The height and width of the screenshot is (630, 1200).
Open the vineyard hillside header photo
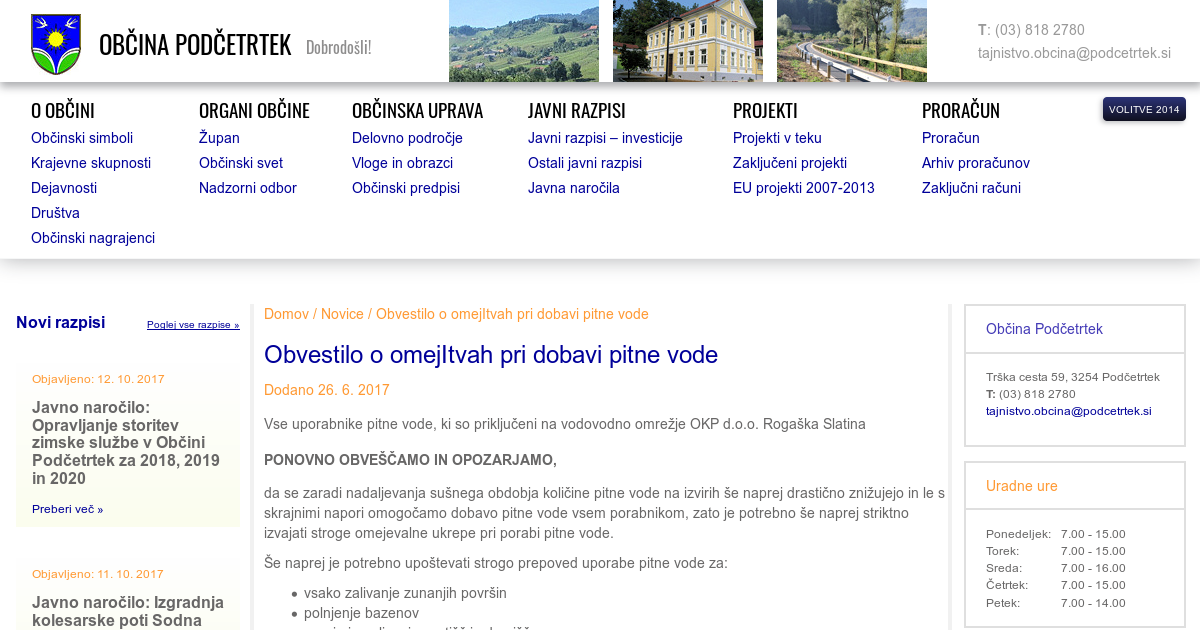coord(523,41)
